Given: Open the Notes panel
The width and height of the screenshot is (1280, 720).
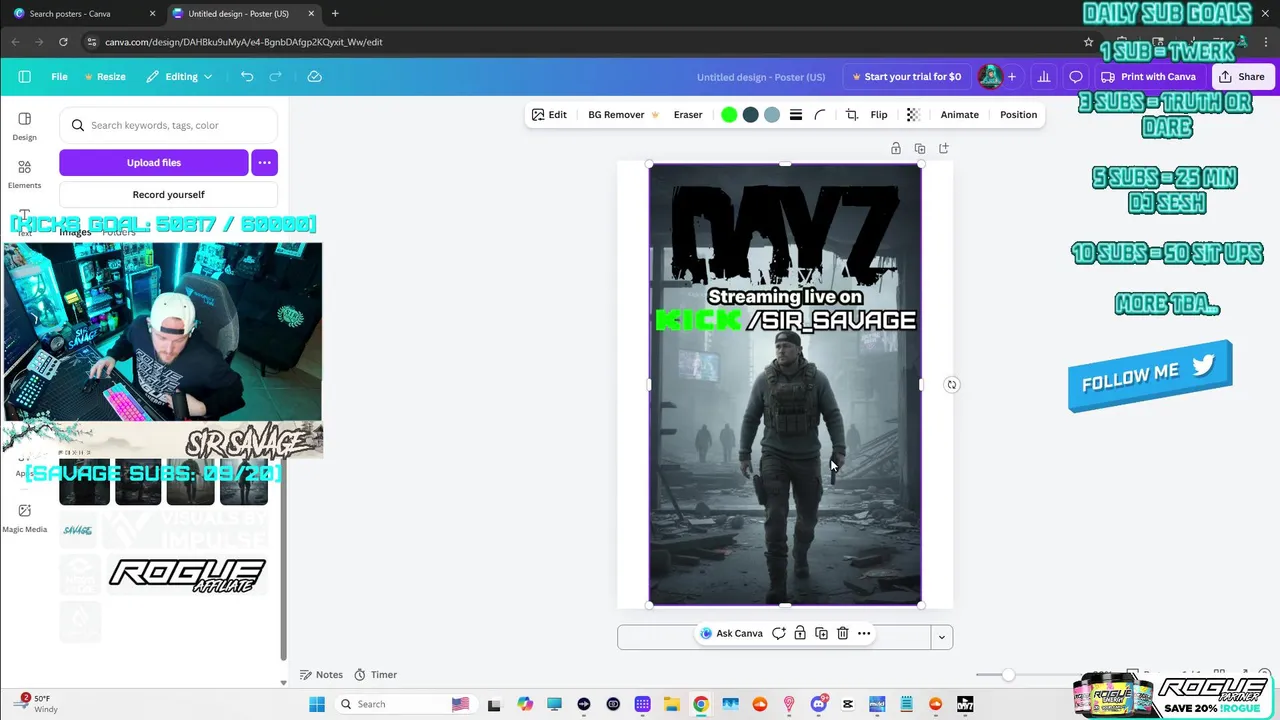Looking at the screenshot, I should [321, 674].
